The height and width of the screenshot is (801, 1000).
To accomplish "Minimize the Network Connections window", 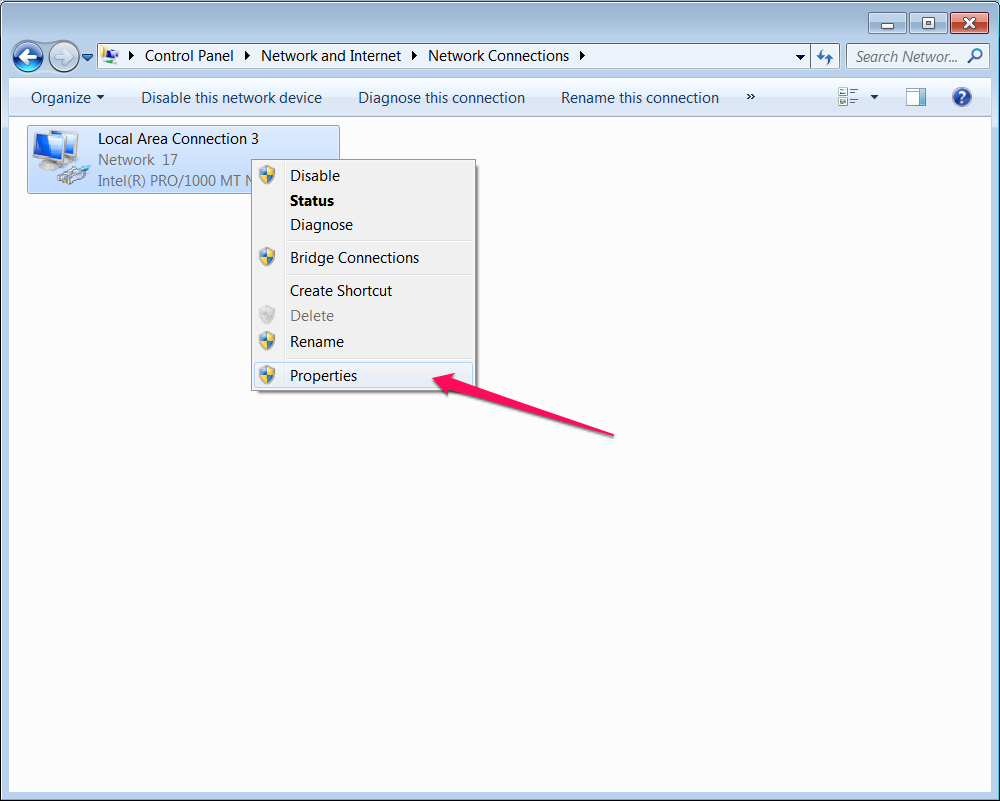I will click(887, 24).
